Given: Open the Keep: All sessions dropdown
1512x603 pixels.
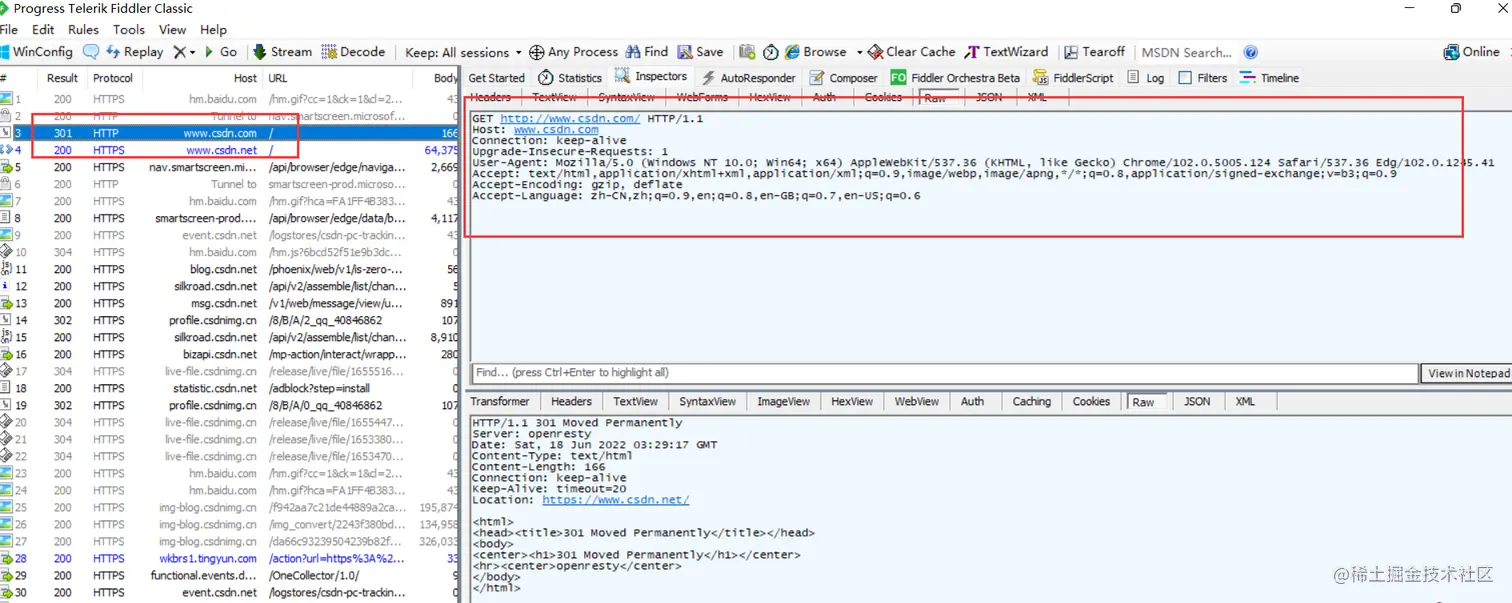Looking at the screenshot, I should [x=464, y=52].
